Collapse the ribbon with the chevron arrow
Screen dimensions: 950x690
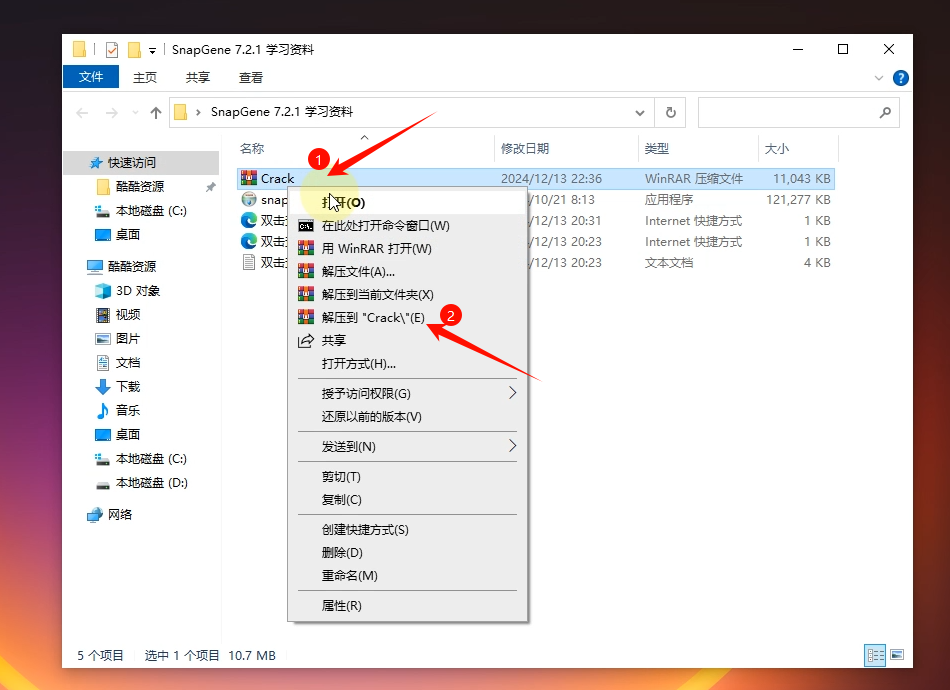coord(877,77)
